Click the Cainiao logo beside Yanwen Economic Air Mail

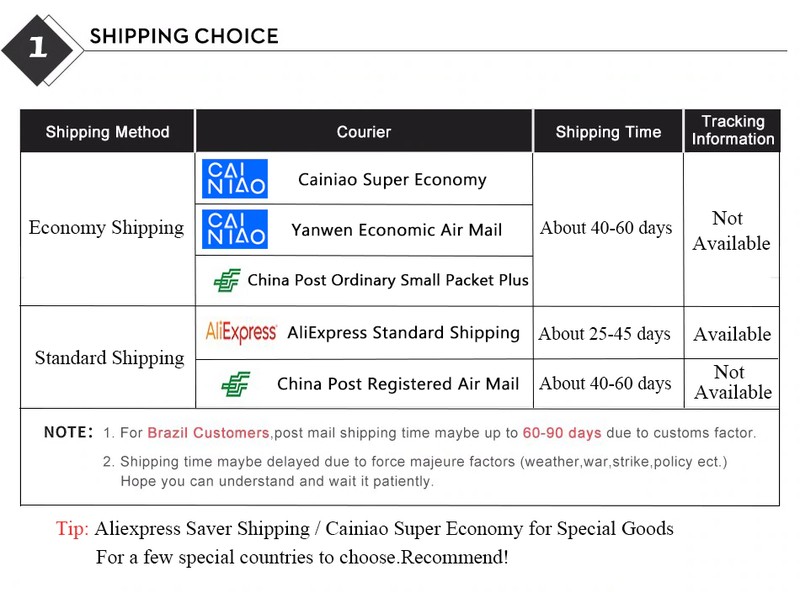(x=235, y=229)
